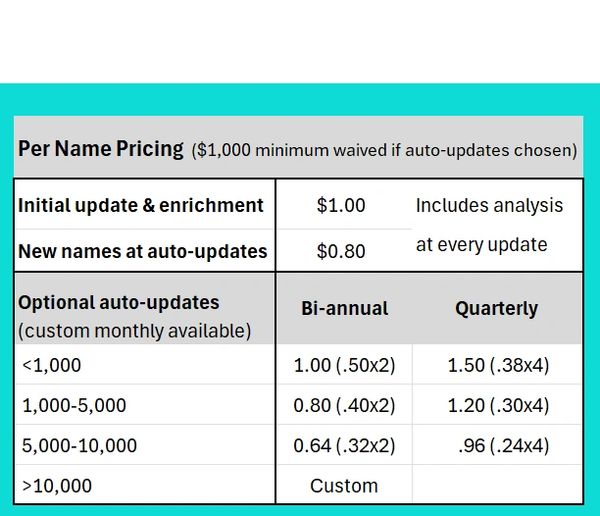Select the .96 (.24x4) quarterly cell

point(502,445)
